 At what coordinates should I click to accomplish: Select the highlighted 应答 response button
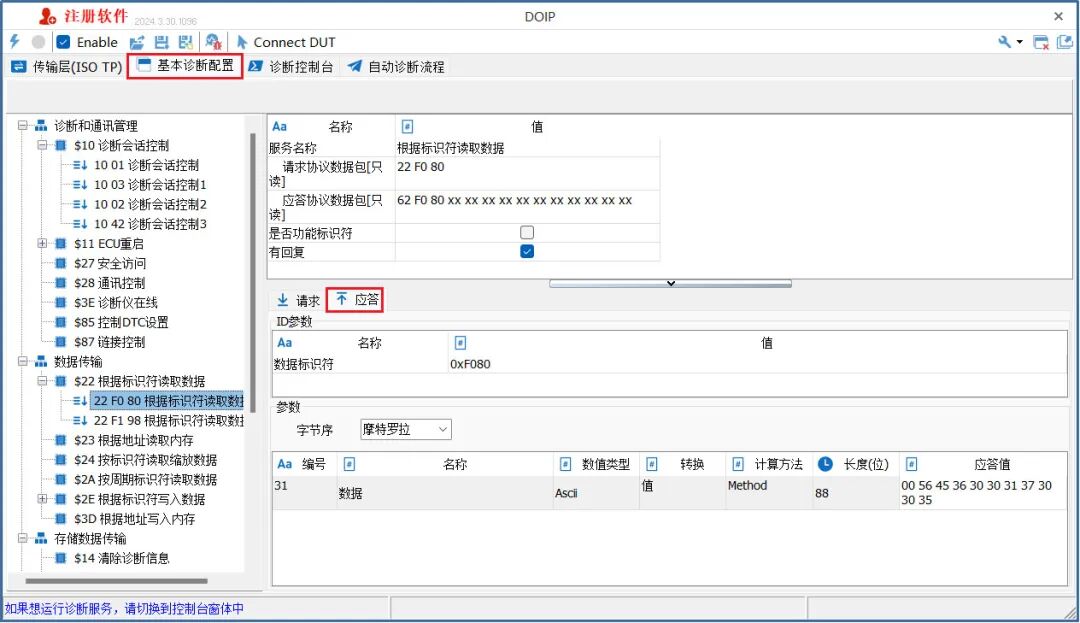point(355,299)
